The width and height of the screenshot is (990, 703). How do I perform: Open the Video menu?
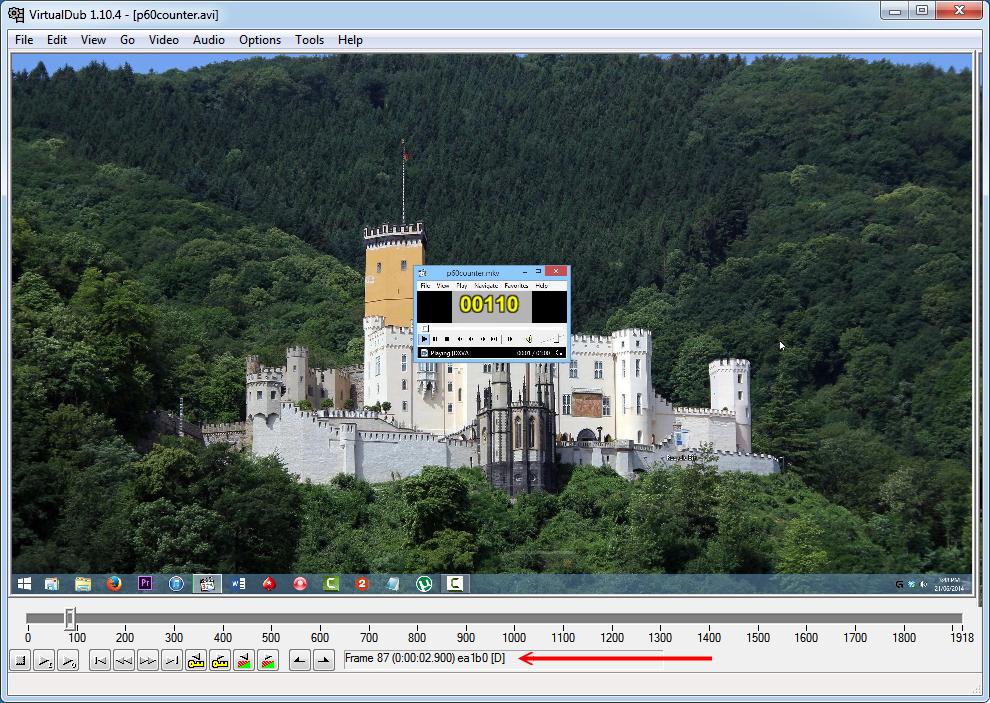tap(164, 40)
